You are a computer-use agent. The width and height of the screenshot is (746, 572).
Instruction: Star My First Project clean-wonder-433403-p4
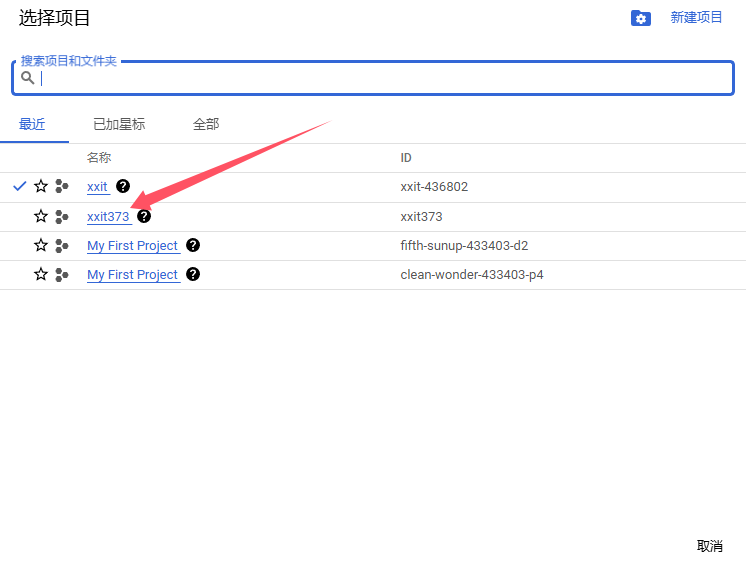tap(41, 275)
